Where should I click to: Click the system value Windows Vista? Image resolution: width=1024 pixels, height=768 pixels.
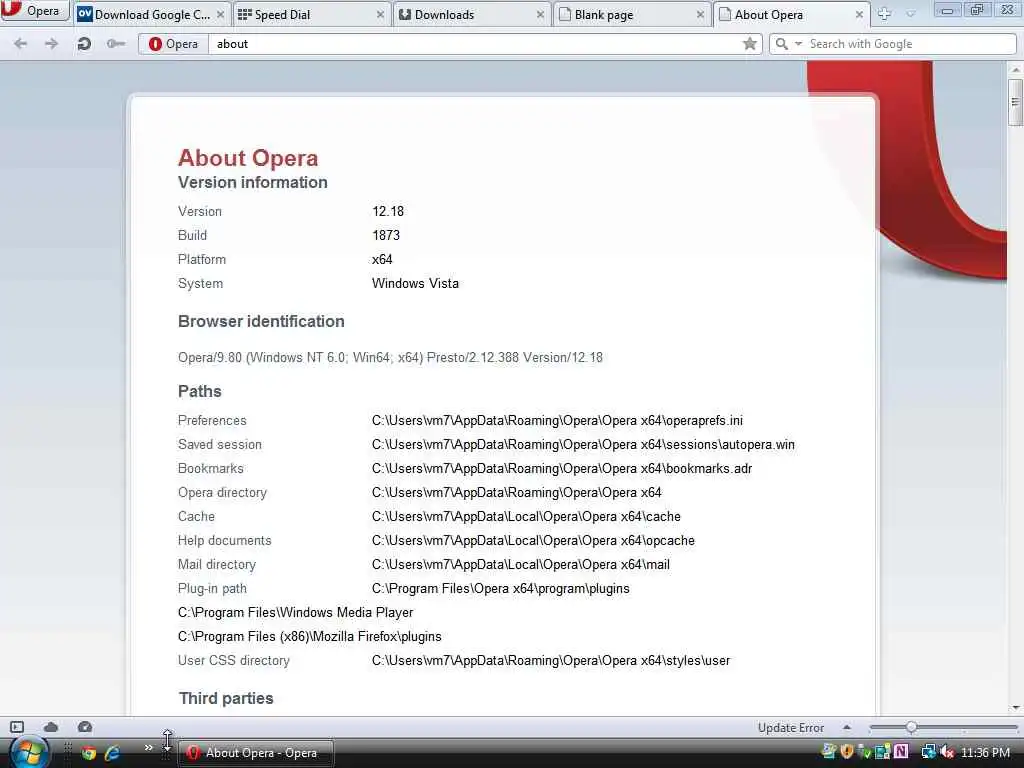click(x=415, y=283)
